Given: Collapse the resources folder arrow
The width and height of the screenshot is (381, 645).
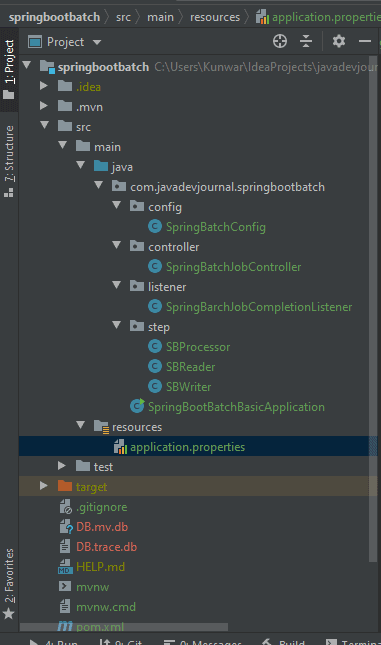Looking at the screenshot, I should pyautogui.click(x=81, y=425).
